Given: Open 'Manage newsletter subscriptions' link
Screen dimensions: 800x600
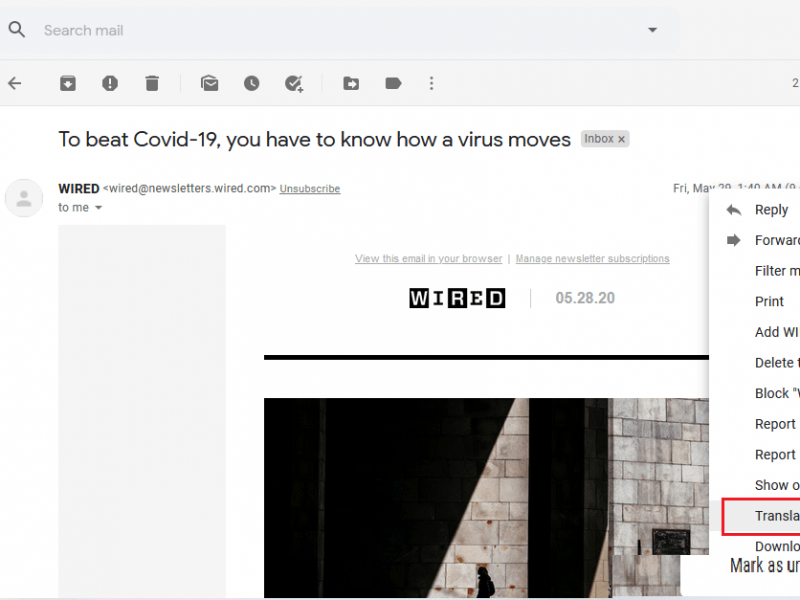Looking at the screenshot, I should (x=592, y=259).
